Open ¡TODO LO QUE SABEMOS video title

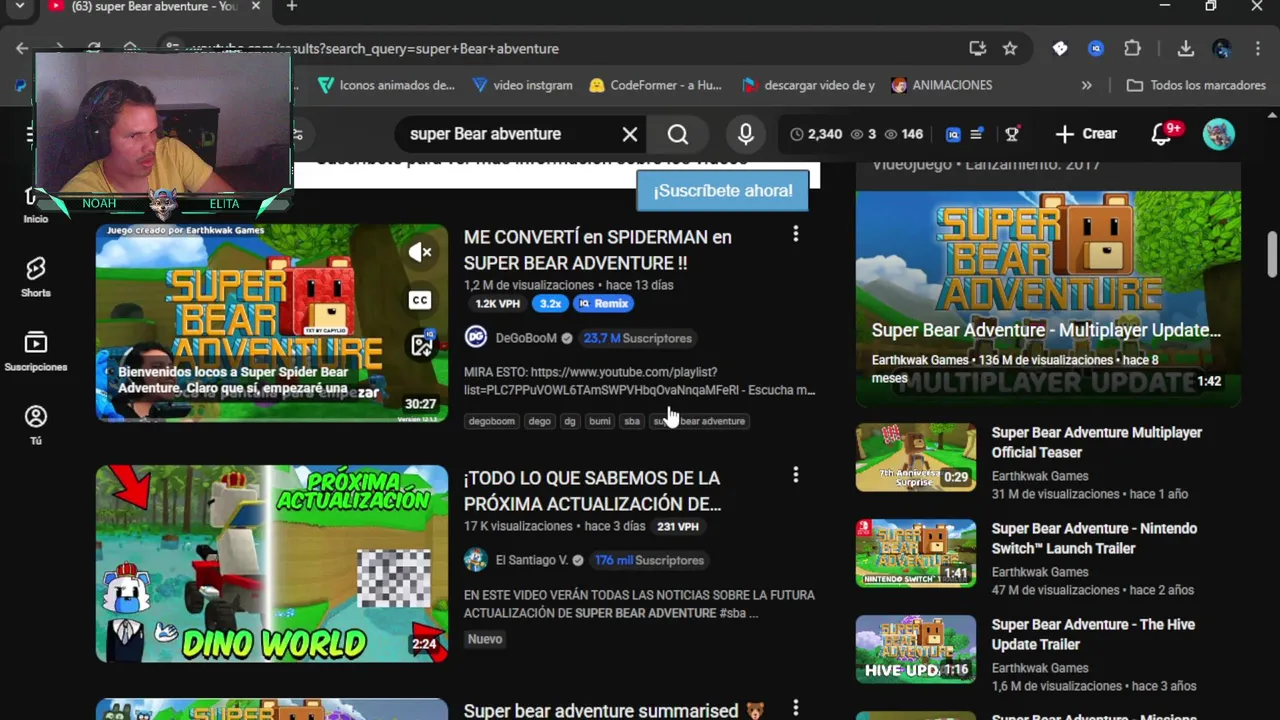click(592, 491)
